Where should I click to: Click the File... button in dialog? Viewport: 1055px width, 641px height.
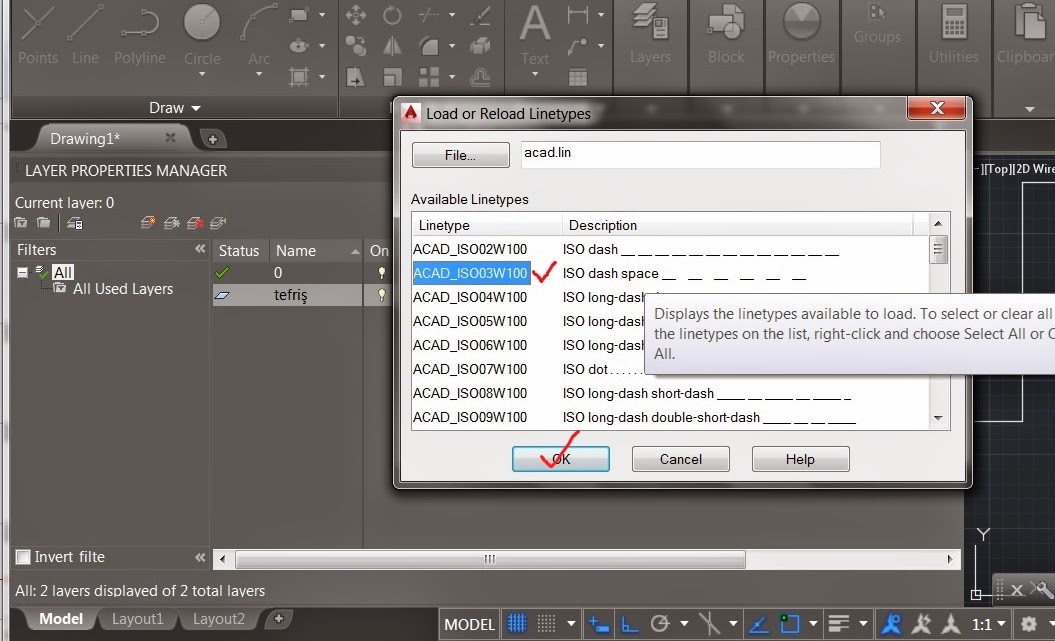[460, 155]
